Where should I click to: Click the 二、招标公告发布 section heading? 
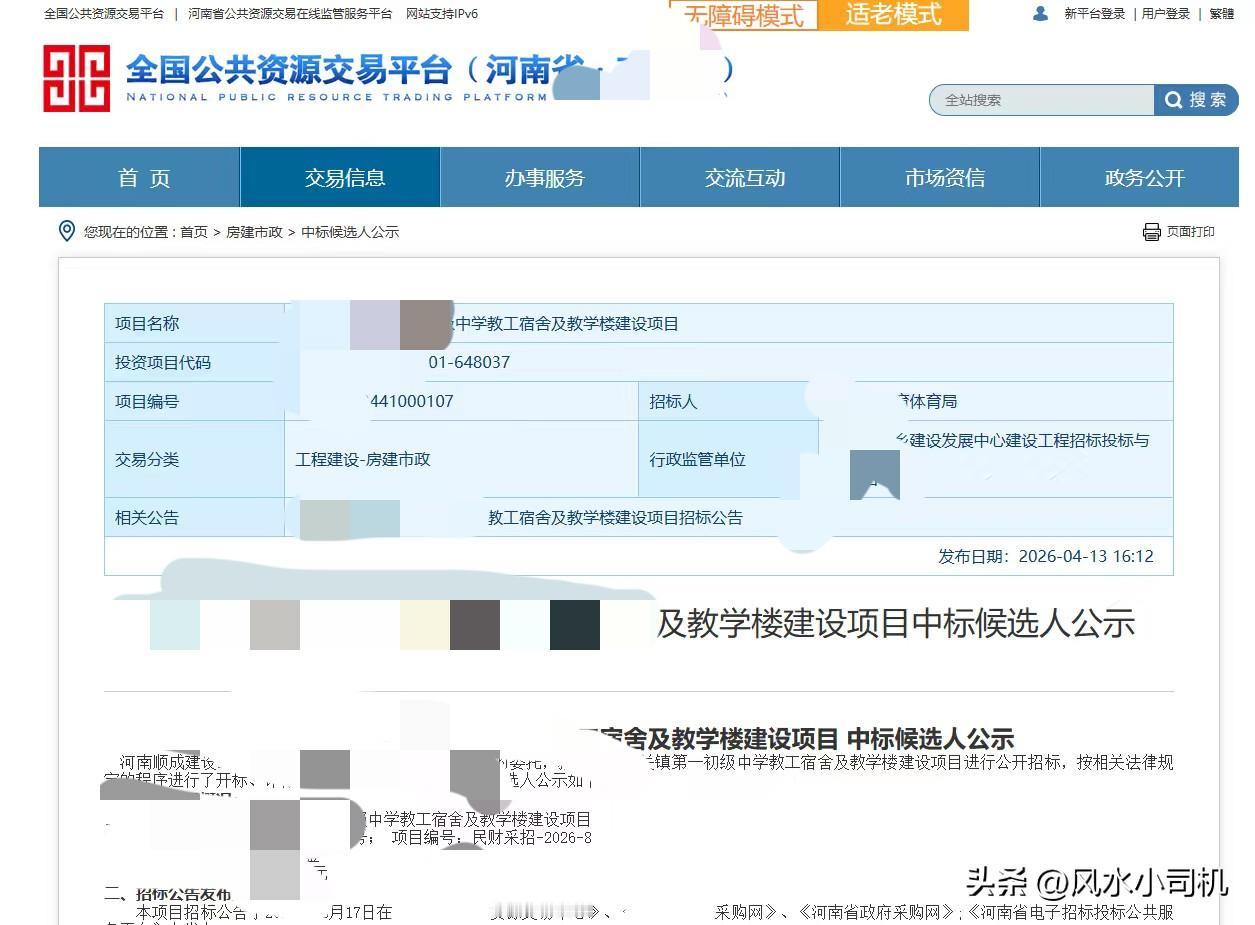click(168, 894)
